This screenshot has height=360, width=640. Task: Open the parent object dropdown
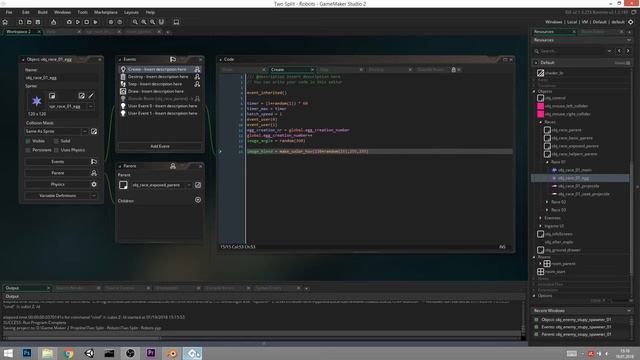189,185
